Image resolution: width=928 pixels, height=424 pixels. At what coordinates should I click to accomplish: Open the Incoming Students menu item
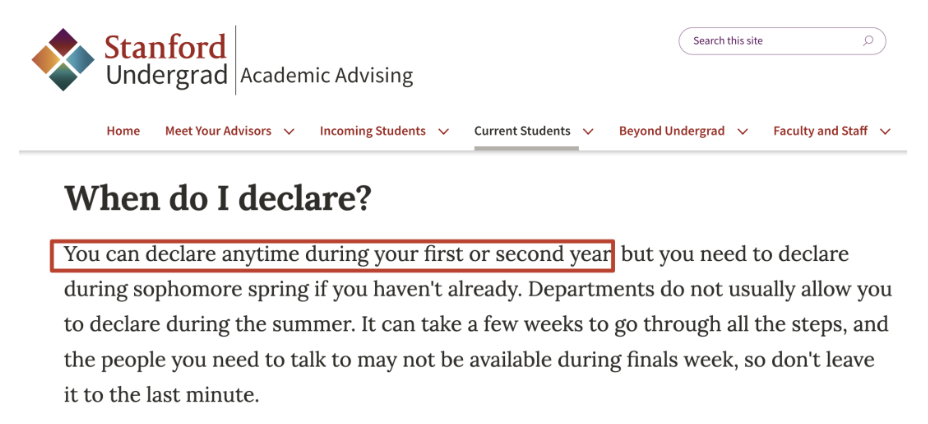click(372, 131)
